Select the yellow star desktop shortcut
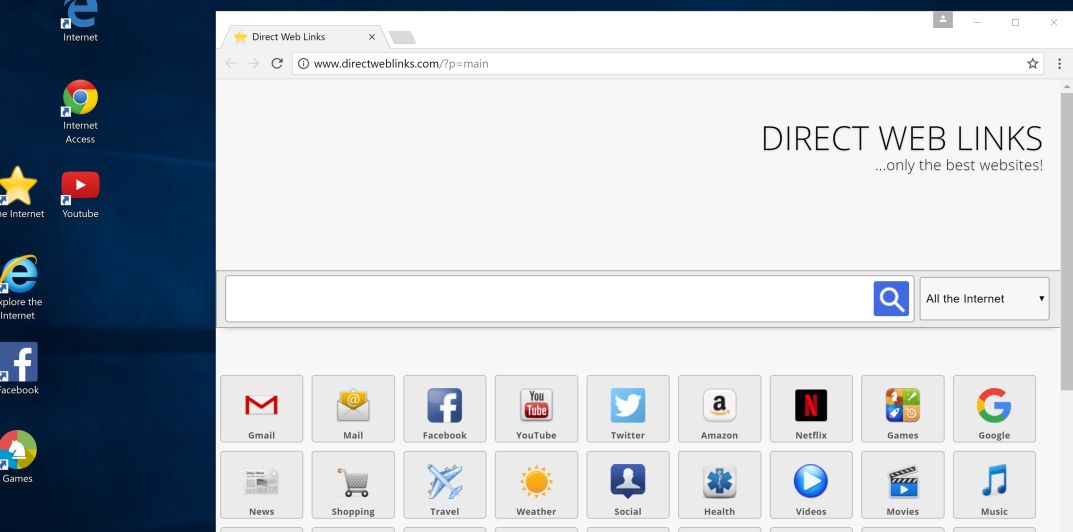The height and width of the screenshot is (532, 1073). (19, 192)
